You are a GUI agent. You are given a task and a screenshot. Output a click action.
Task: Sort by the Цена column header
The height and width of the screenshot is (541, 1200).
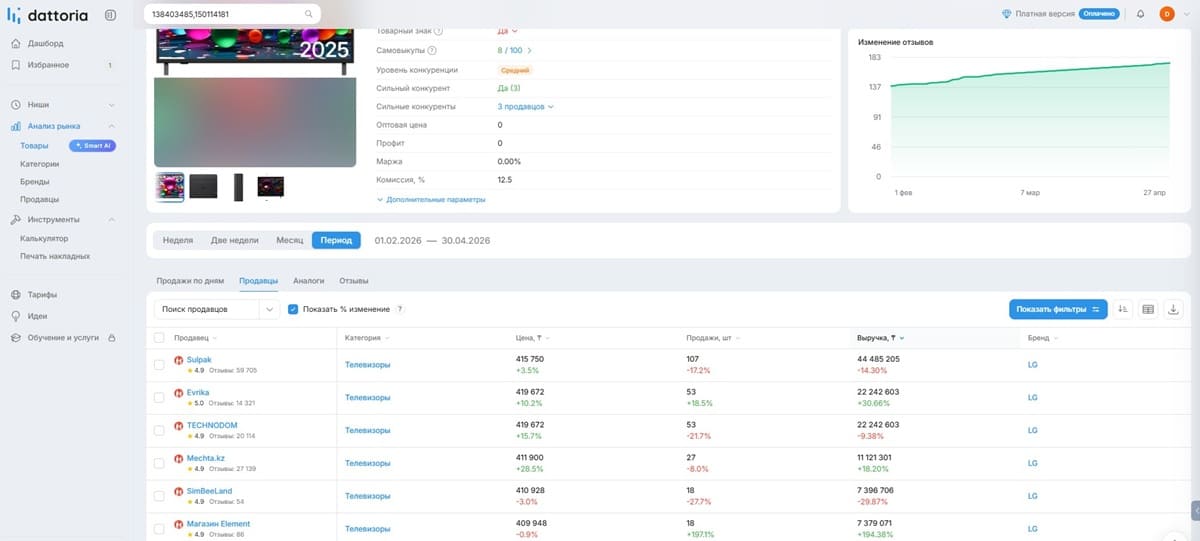point(533,338)
